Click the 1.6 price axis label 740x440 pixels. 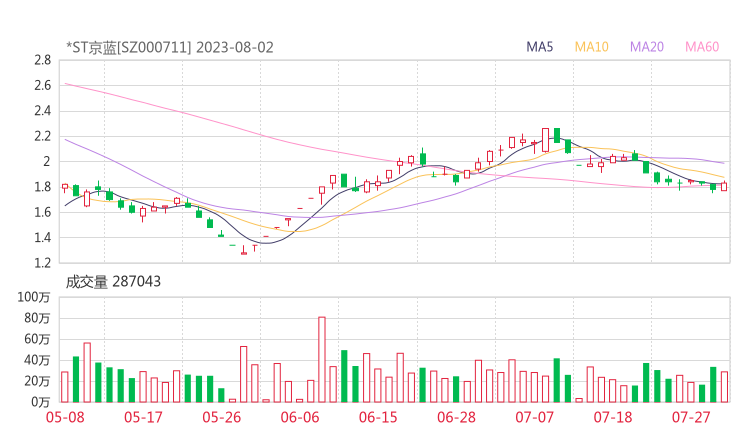pos(42,212)
